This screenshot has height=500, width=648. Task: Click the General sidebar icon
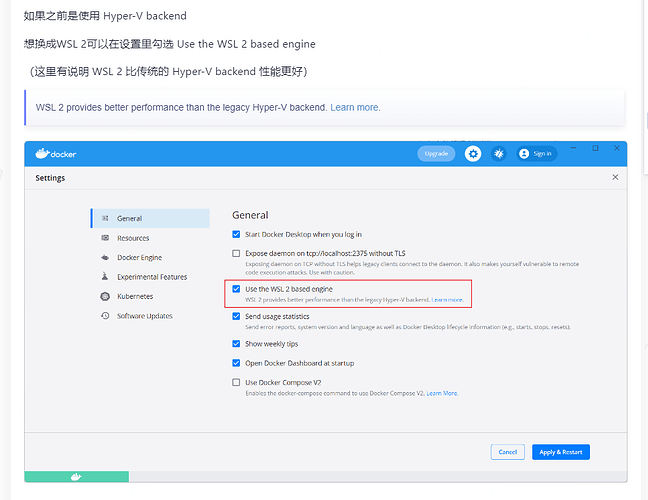click(105, 218)
